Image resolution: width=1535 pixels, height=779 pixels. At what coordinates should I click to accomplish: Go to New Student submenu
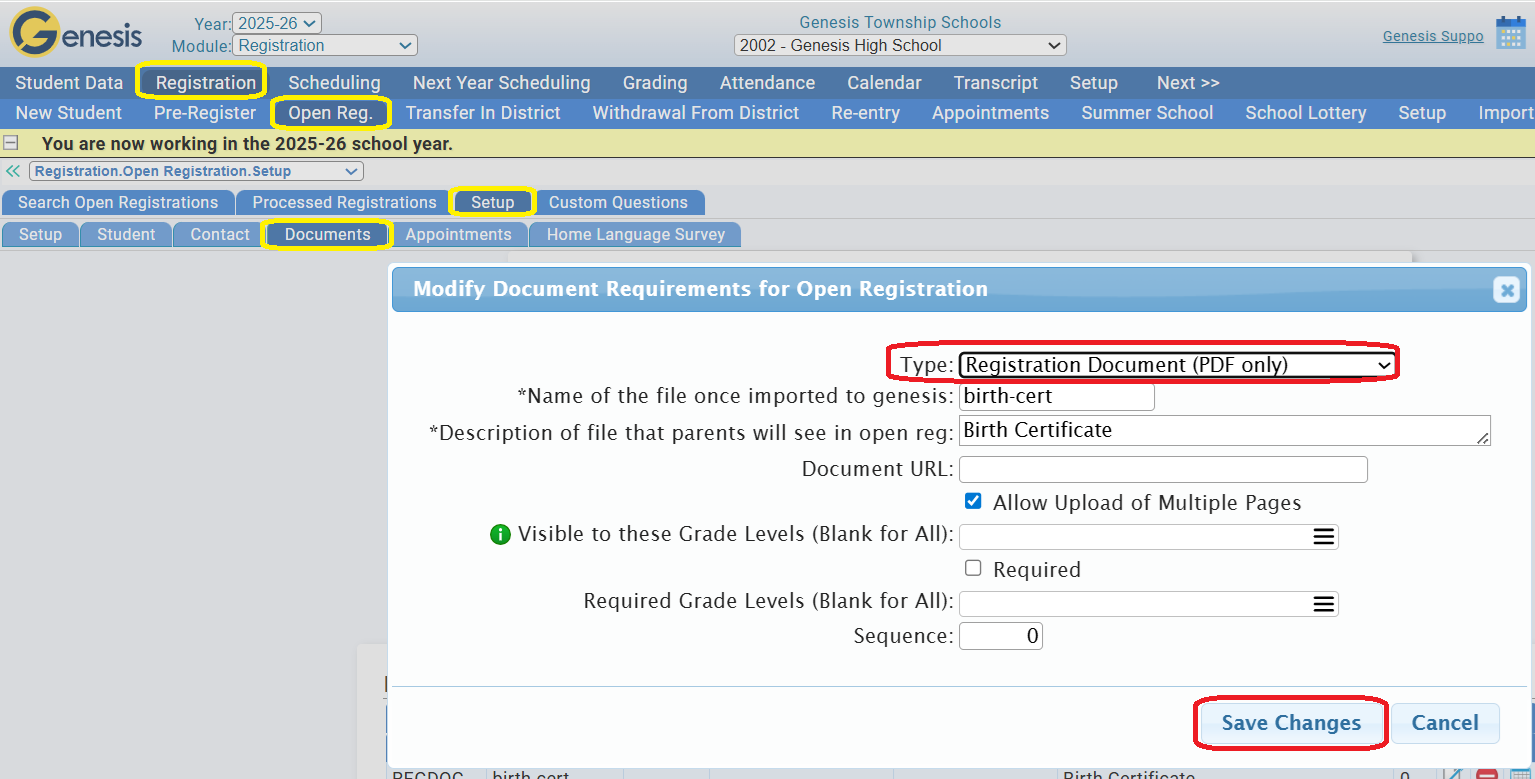[x=69, y=113]
